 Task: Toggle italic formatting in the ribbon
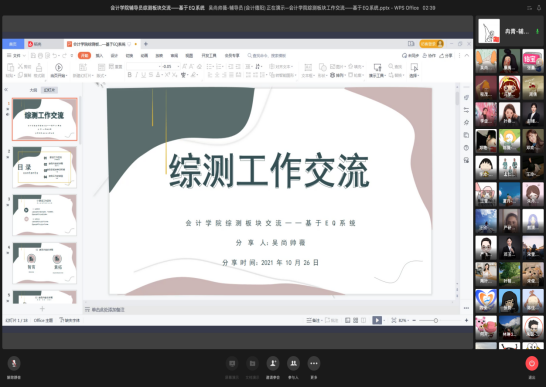tap(136, 75)
